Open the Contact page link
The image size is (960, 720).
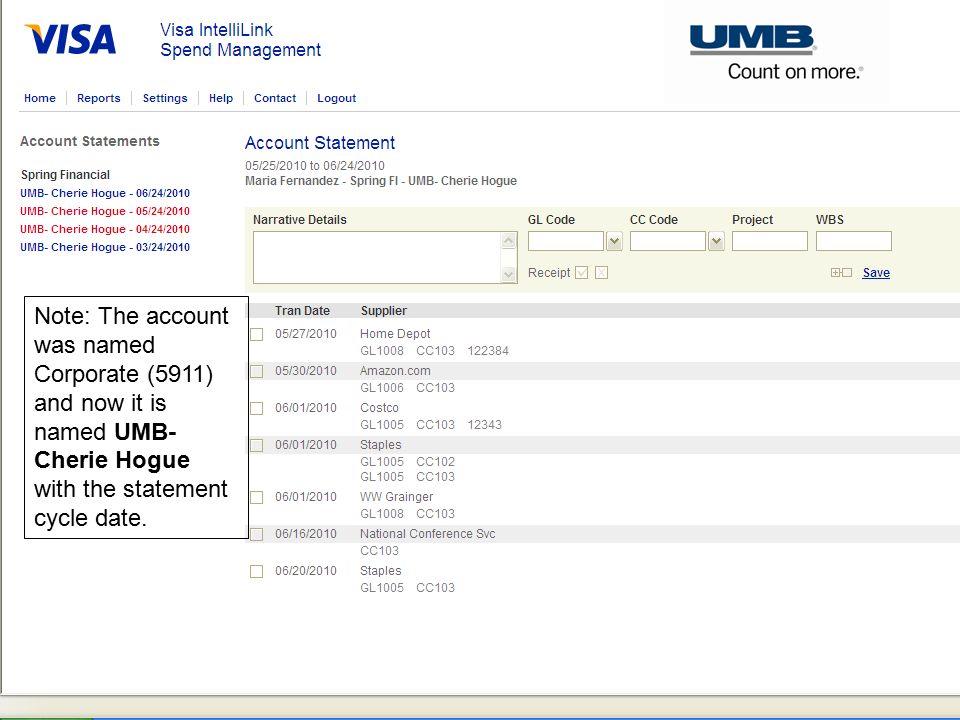pyautogui.click(x=275, y=98)
